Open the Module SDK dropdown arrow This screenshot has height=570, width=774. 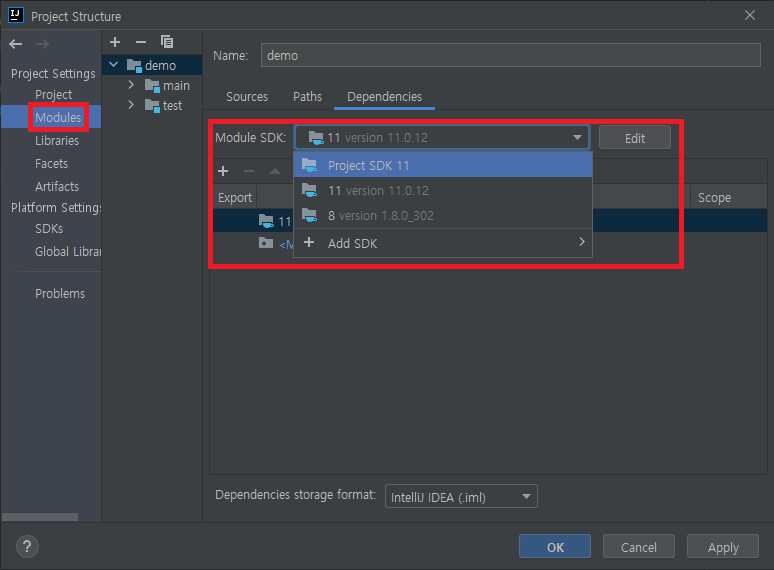coord(577,137)
